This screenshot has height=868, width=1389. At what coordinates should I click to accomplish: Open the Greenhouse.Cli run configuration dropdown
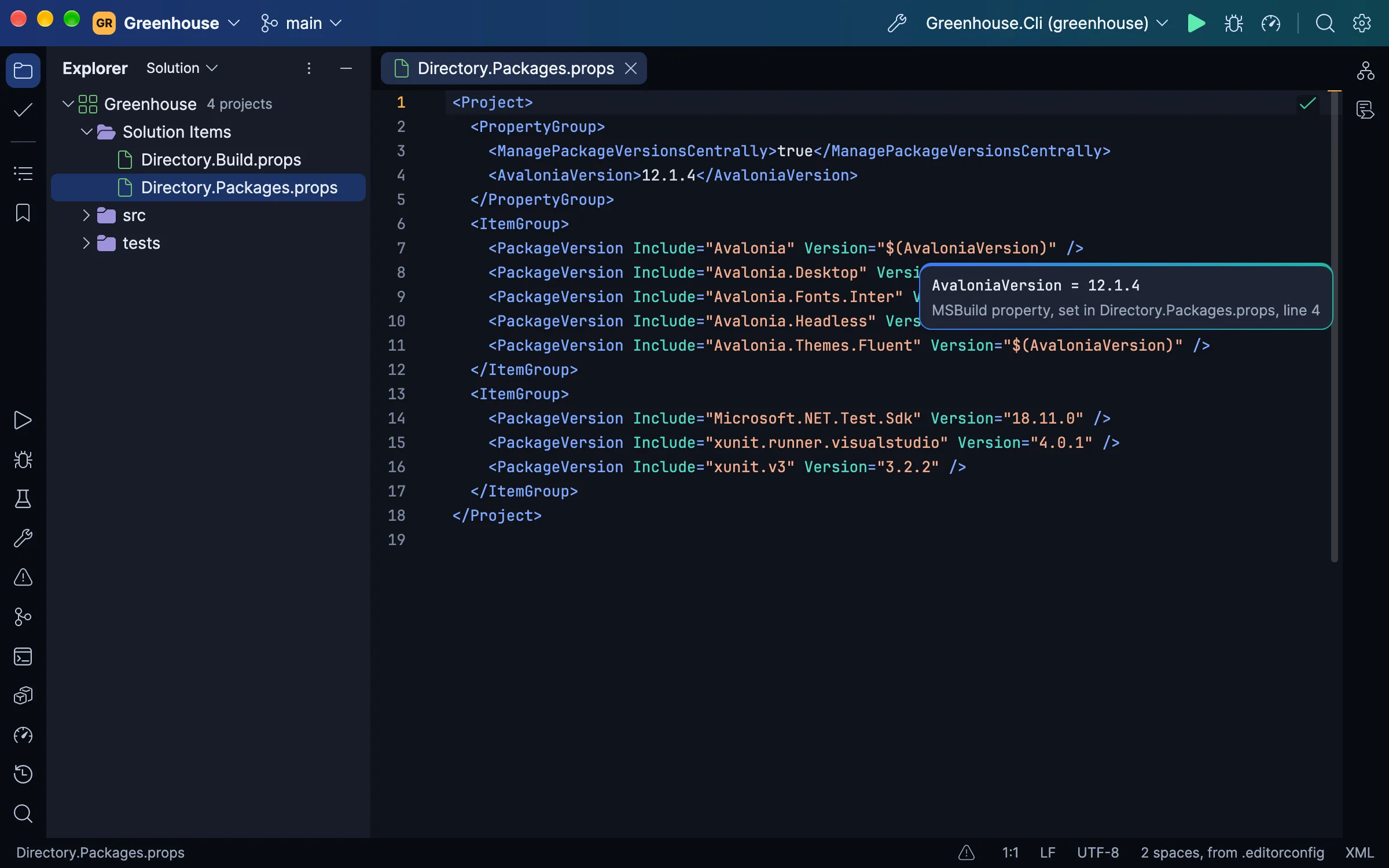click(1047, 23)
